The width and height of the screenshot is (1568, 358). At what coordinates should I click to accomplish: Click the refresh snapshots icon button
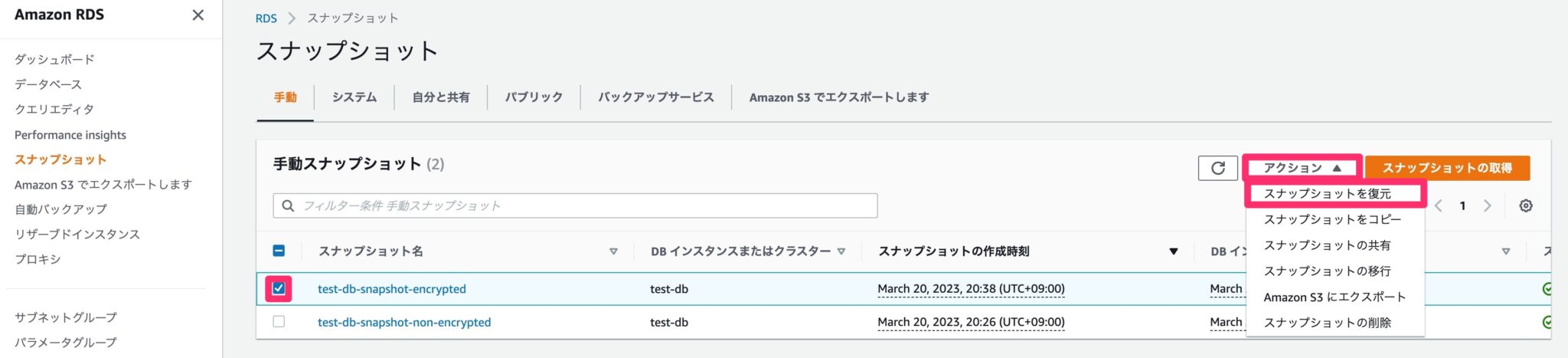(1217, 168)
